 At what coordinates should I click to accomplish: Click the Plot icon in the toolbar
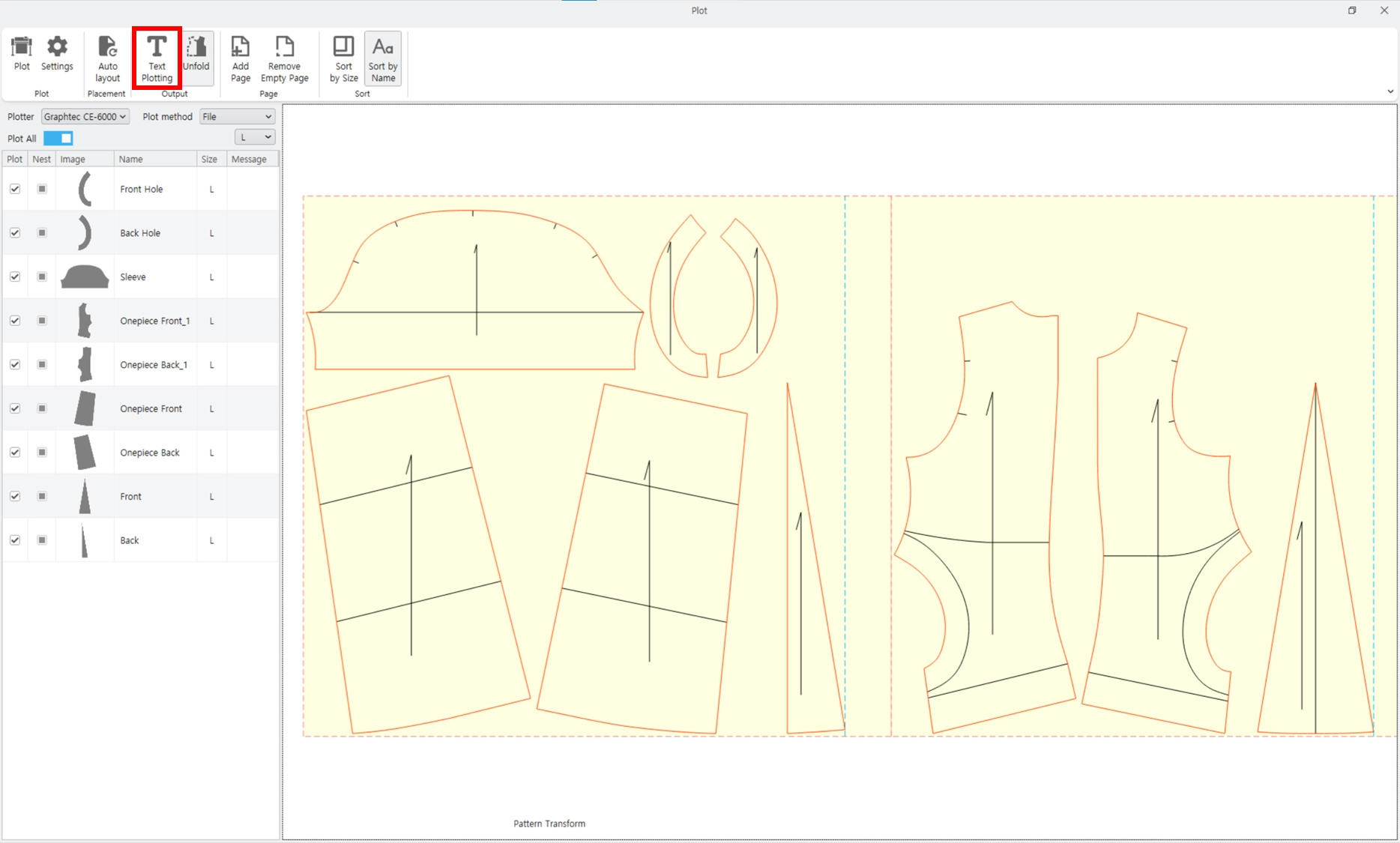pyautogui.click(x=22, y=54)
